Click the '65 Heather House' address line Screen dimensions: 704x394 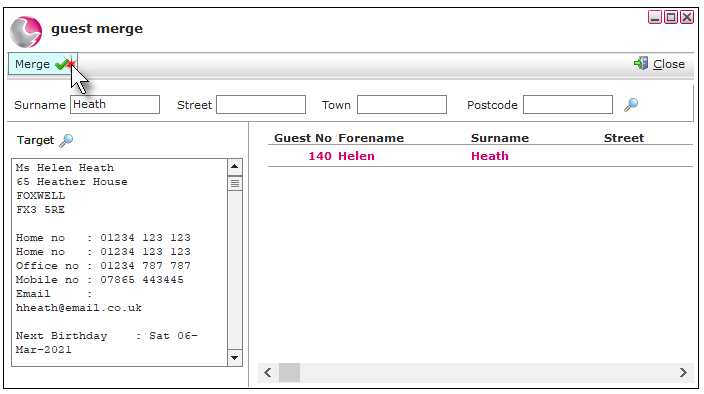[x=72, y=182]
